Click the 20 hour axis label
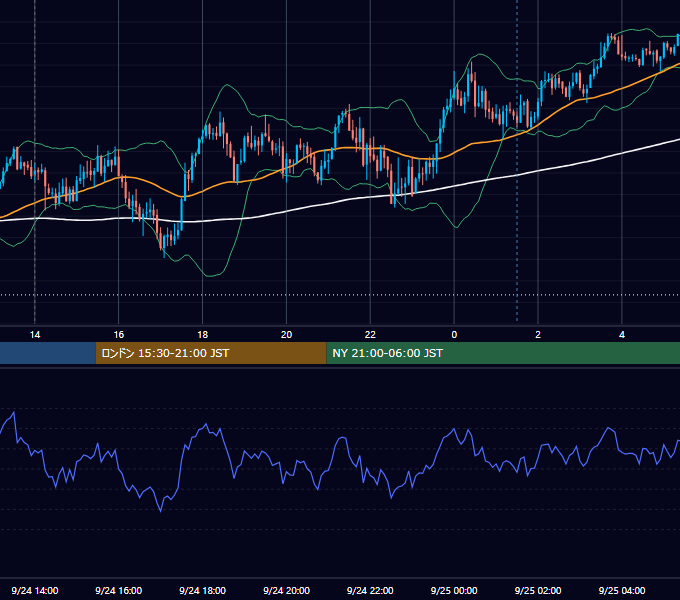Viewport: 680px width, 600px height. (x=286, y=335)
